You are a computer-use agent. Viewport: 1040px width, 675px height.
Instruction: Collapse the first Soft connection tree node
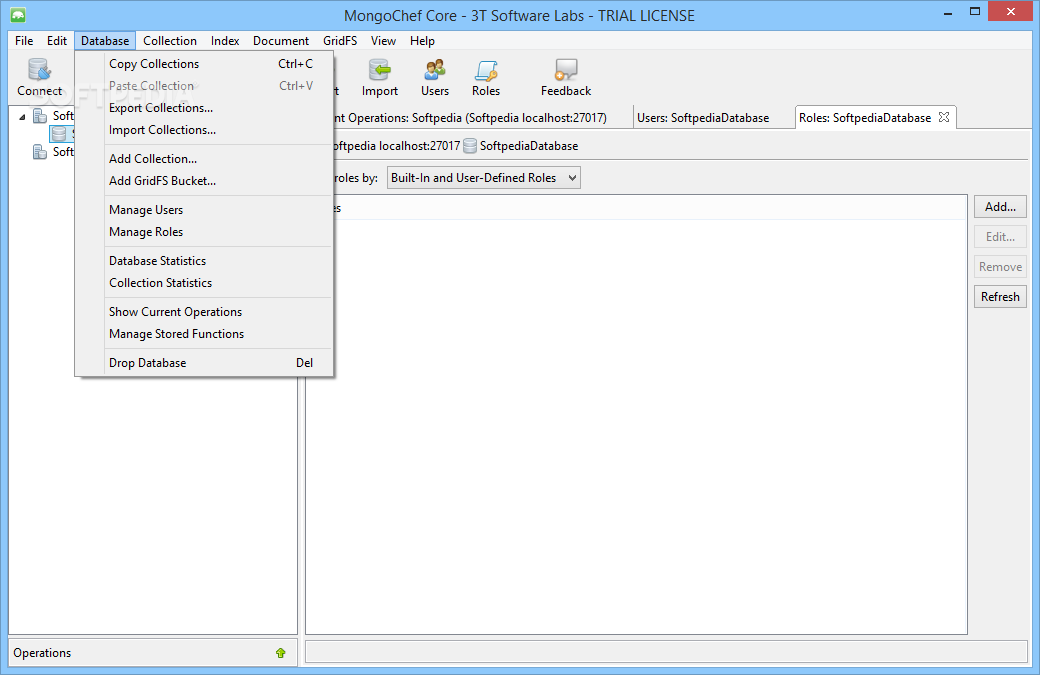(x=22, y=117)
